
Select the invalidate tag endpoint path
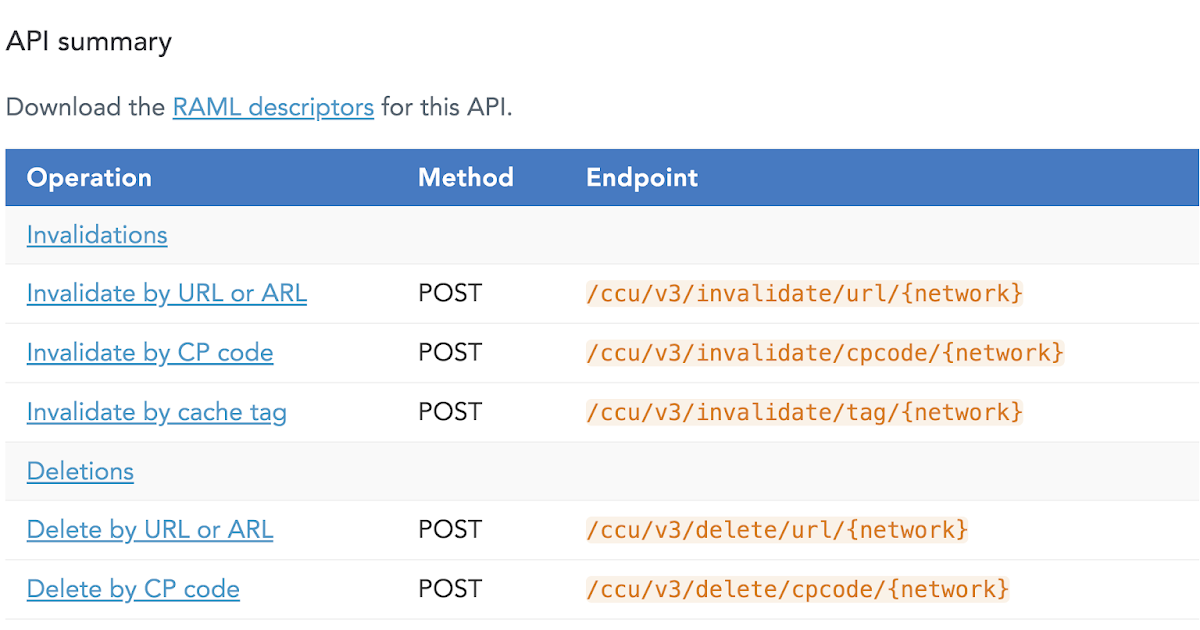(805, 412)
